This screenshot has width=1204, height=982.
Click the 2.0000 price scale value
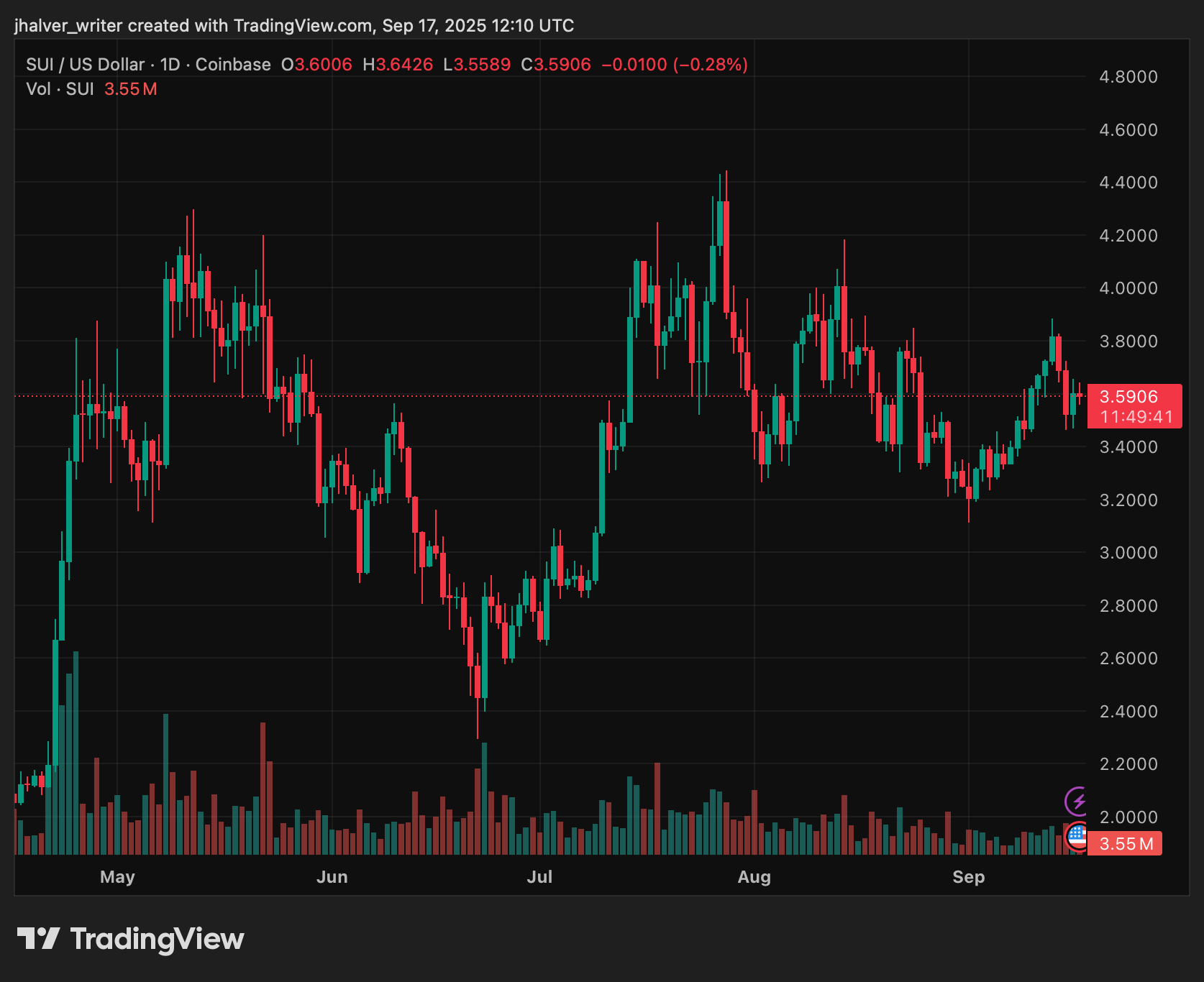[x=1126, y=817]
